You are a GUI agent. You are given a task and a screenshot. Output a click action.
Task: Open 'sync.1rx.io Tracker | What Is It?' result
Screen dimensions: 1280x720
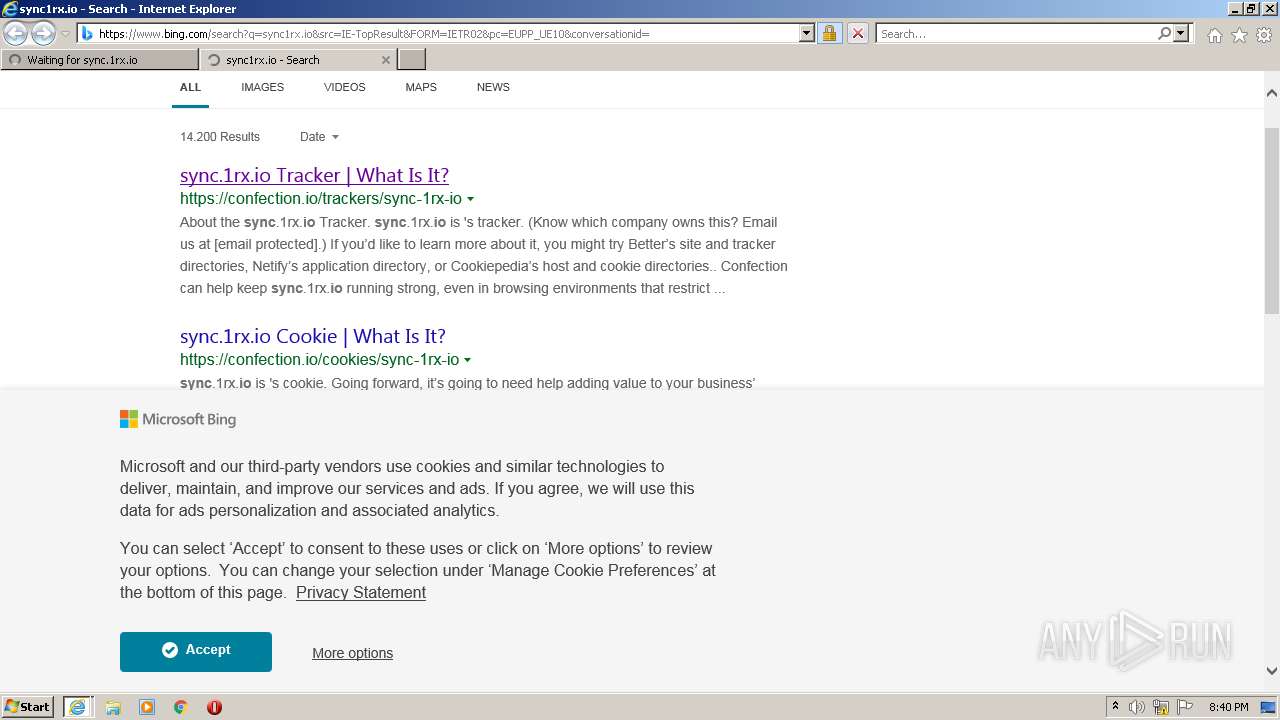click(314, 175)
